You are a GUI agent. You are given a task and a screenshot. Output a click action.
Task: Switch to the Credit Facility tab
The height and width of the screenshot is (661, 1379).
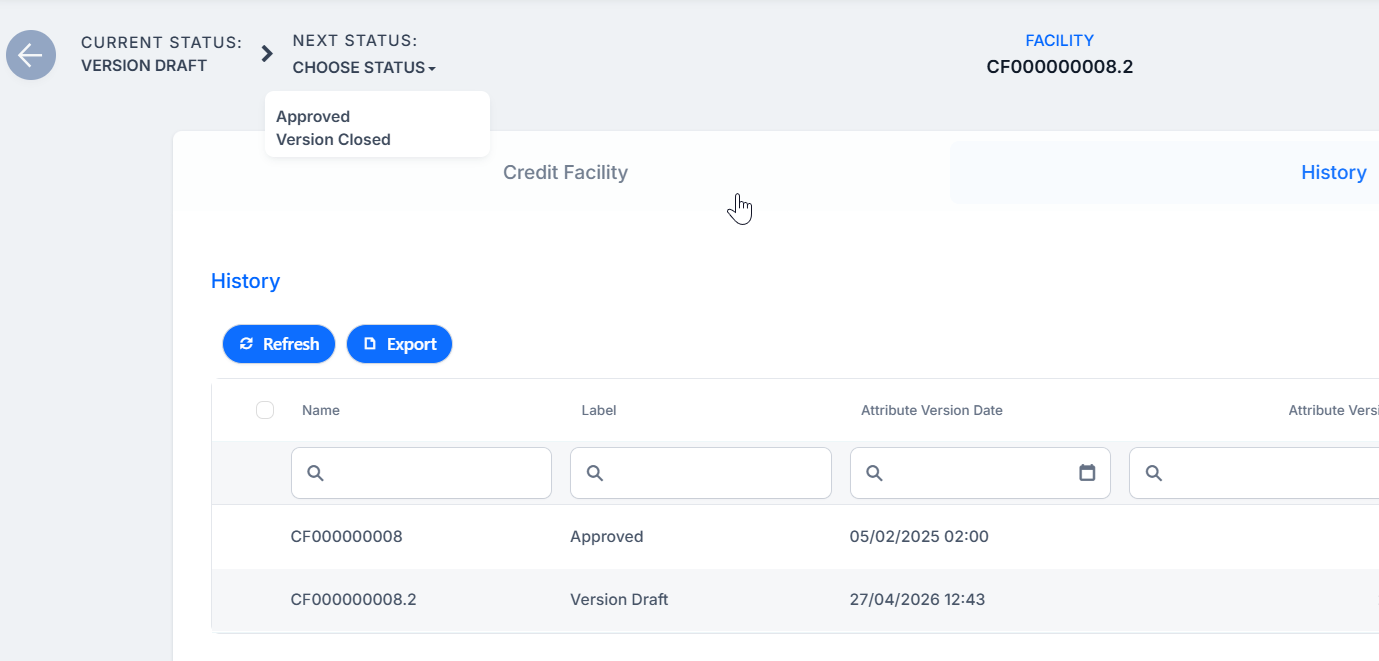565,173
